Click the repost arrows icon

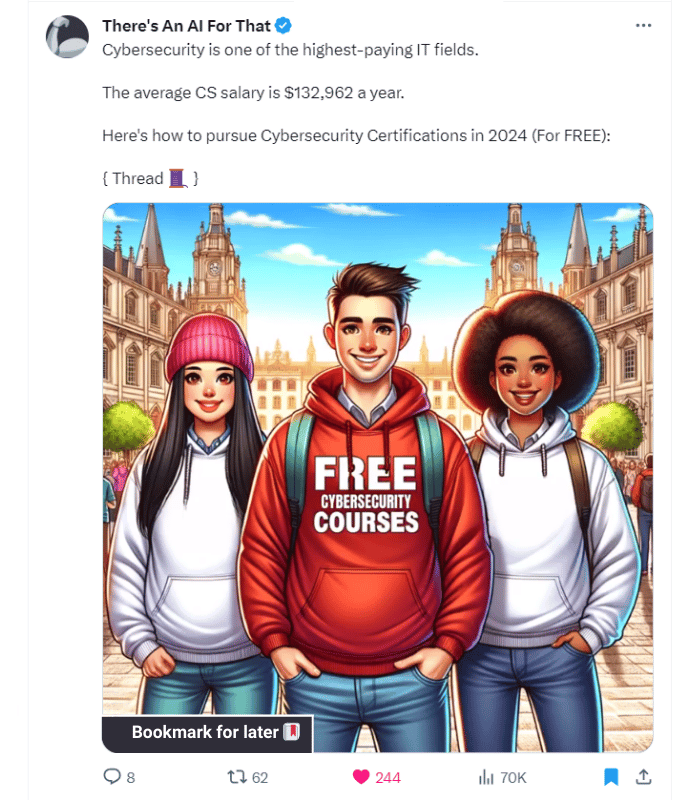(237, 777)
